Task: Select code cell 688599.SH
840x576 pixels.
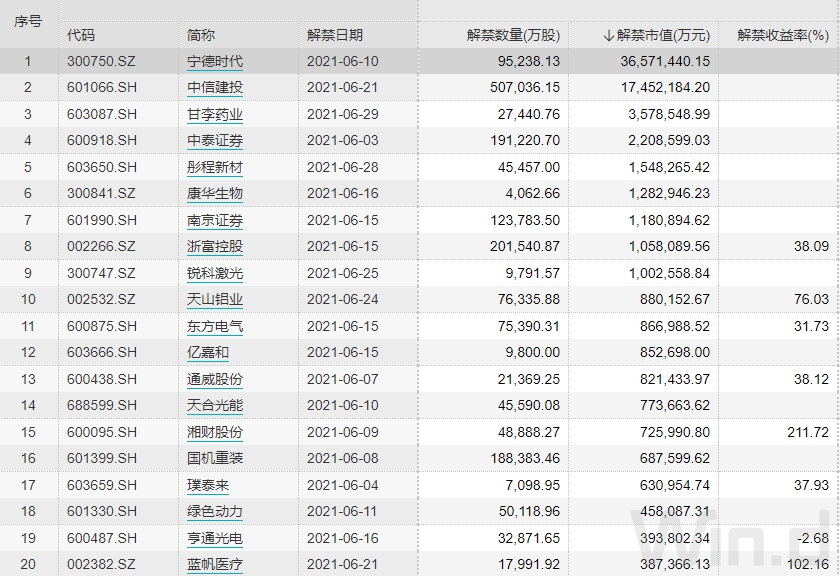Action: (x=102, y=406)
